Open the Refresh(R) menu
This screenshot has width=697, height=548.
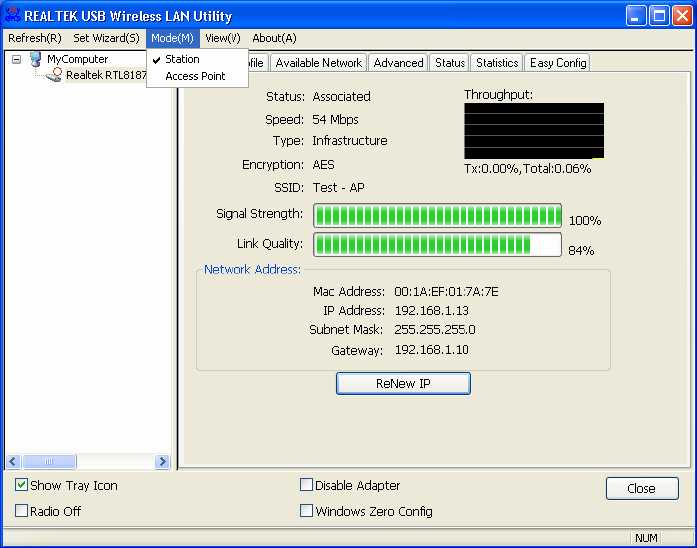click(x=35, y=38)
